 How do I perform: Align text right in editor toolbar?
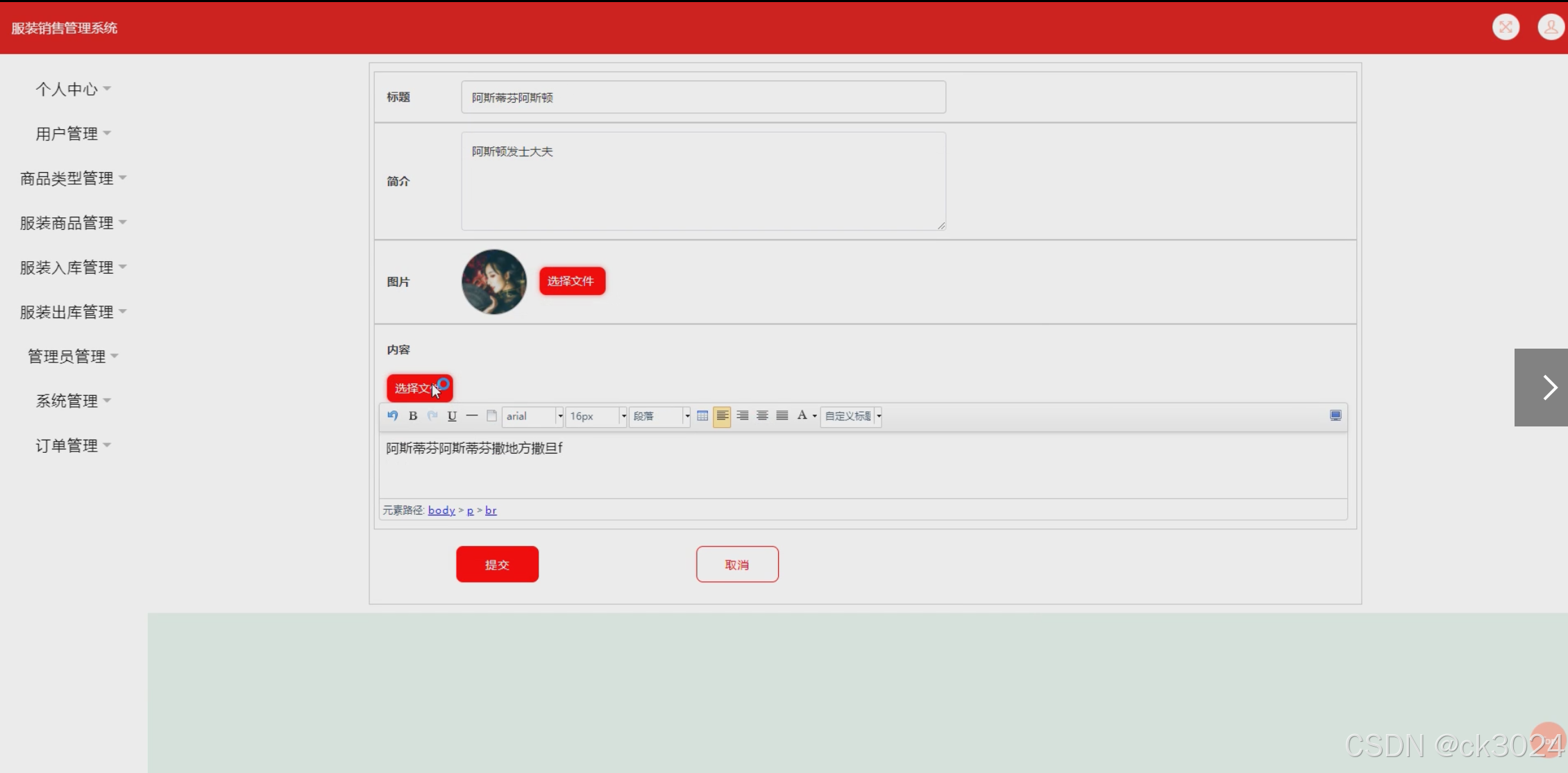[742, 415]
